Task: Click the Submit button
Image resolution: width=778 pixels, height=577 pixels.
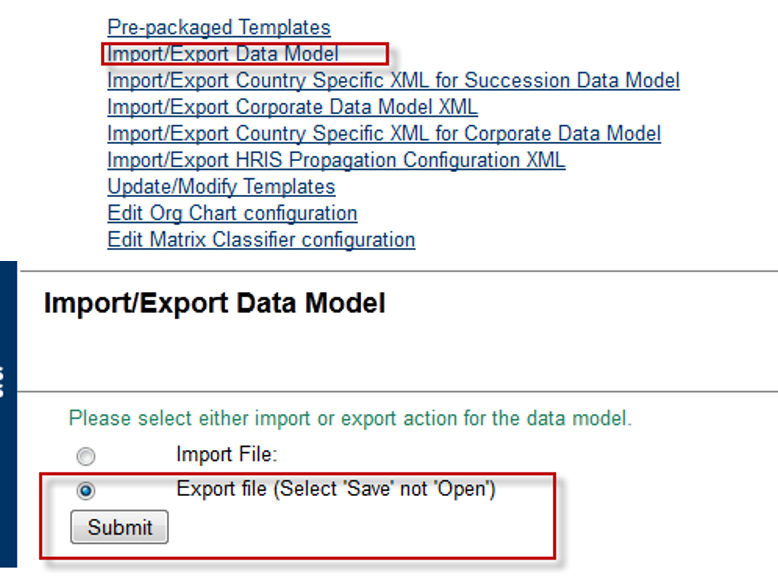Action: pyautogui.click(x=119, y=527)
